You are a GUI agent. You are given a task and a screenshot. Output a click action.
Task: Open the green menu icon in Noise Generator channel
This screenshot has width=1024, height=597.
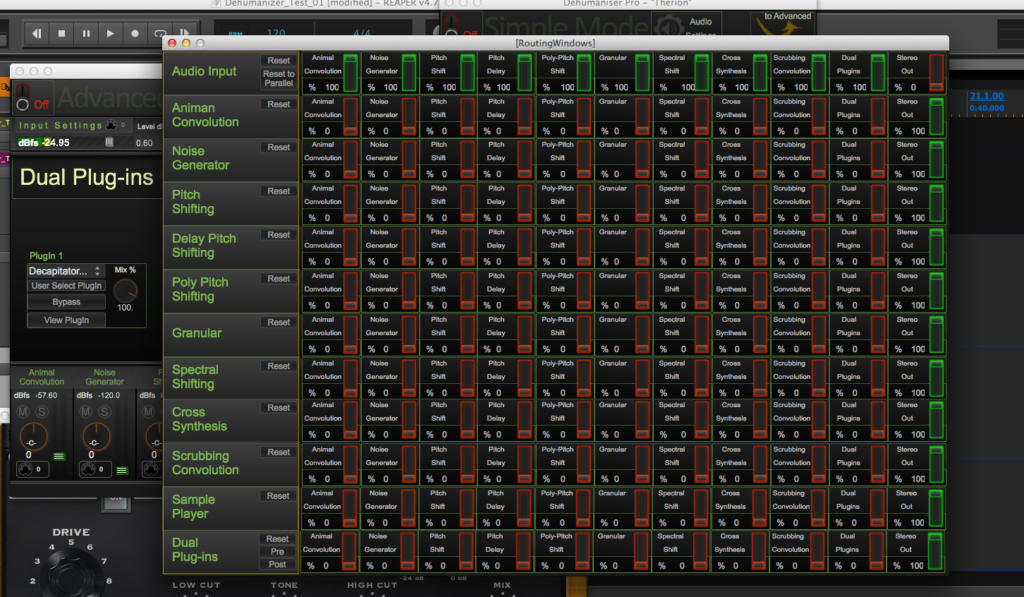(x=122, y=469)
